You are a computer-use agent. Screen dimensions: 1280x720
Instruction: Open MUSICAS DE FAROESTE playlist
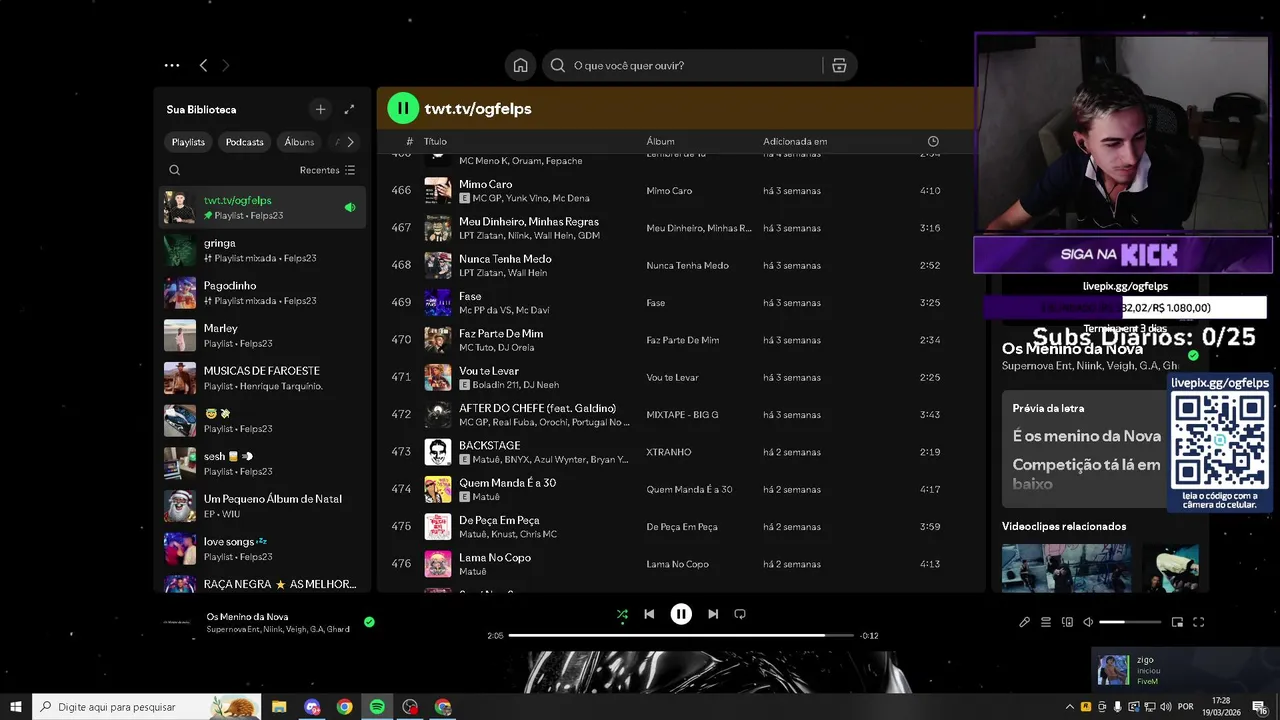[262, 378]
